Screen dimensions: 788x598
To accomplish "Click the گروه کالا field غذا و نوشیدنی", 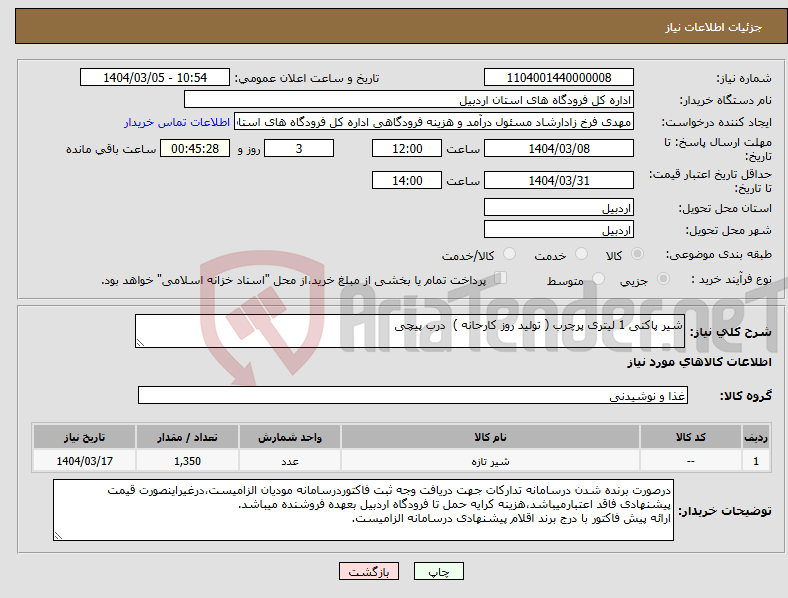I will pos(413,395).
